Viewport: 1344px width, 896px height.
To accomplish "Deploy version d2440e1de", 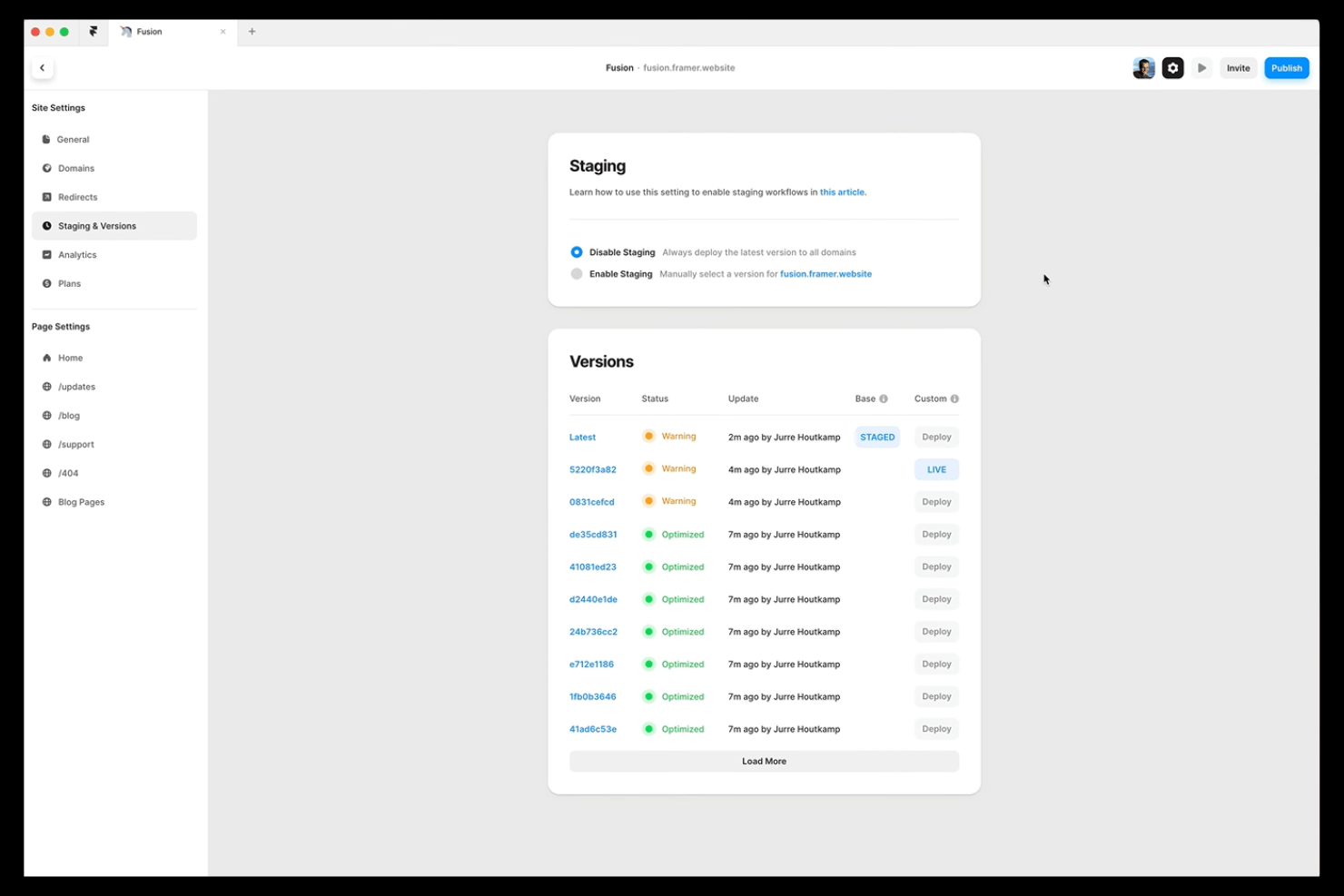I will click(936, 599).
